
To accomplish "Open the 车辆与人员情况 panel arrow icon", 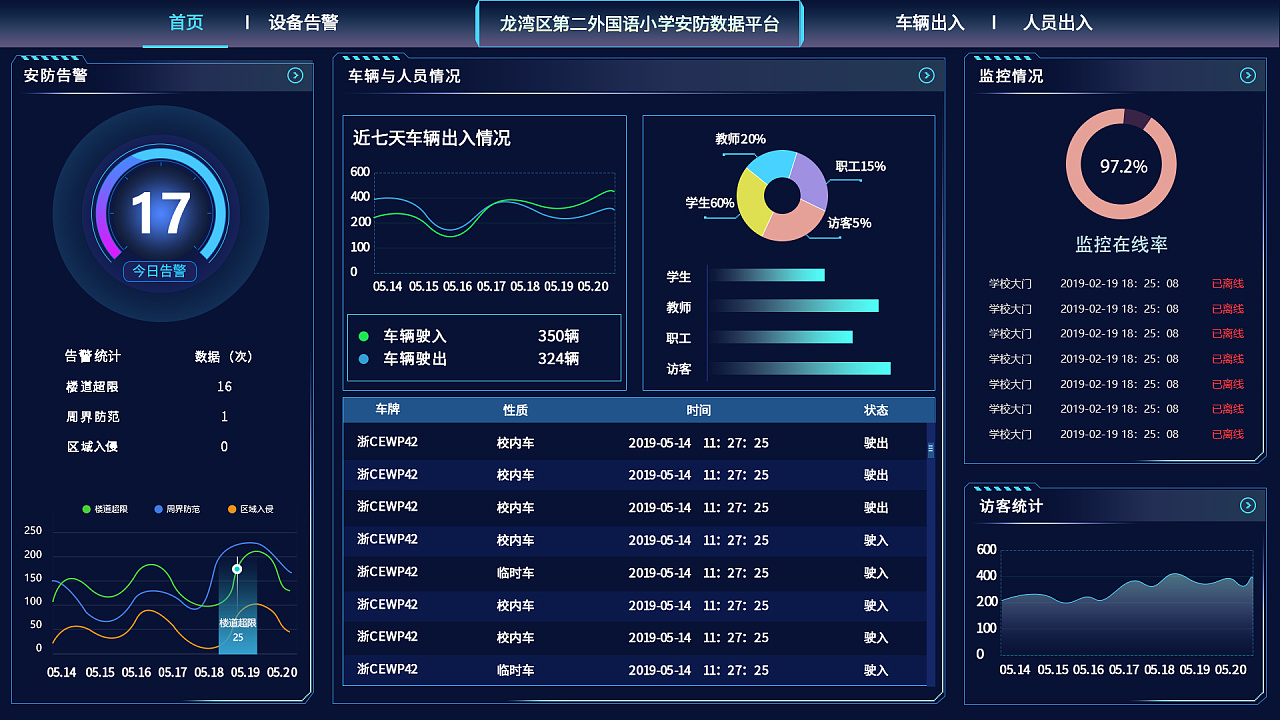I will tap(927, 75).
